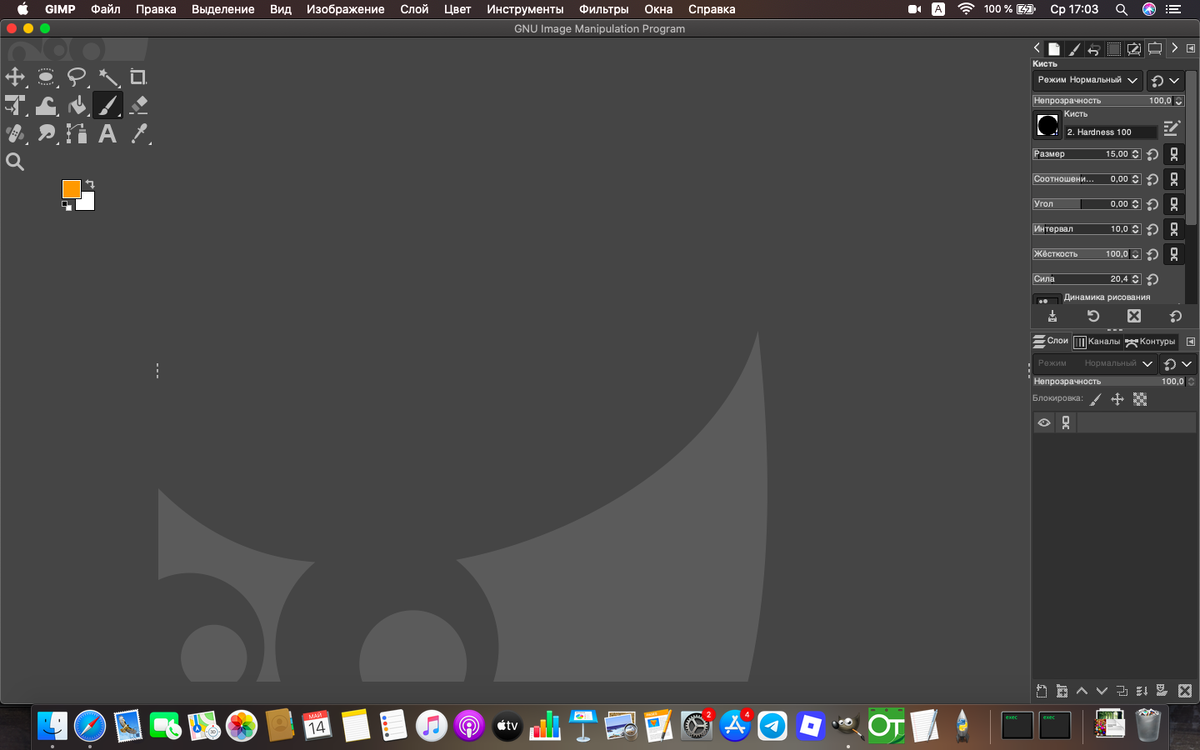Toggle link for Угол to brush

(x=1175, y=204)
